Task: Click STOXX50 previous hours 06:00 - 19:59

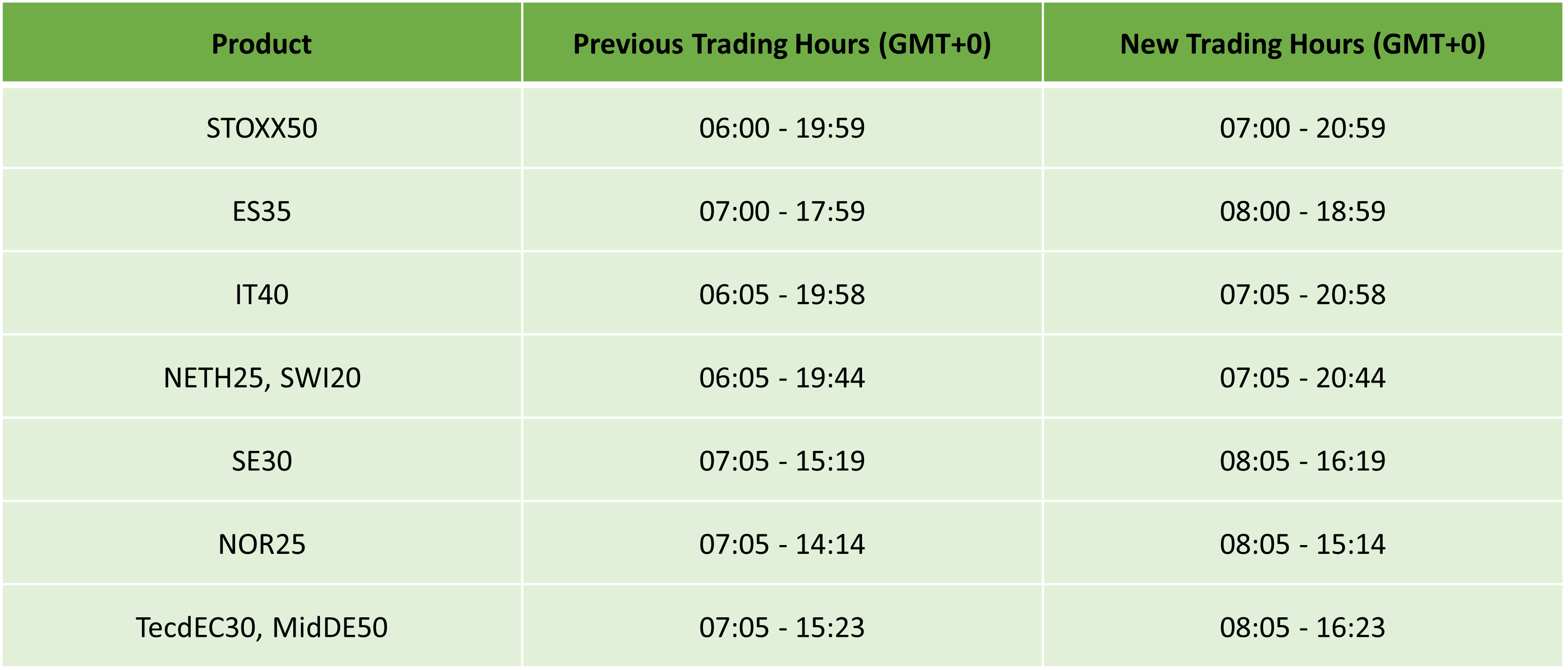Action: point(782,128)
